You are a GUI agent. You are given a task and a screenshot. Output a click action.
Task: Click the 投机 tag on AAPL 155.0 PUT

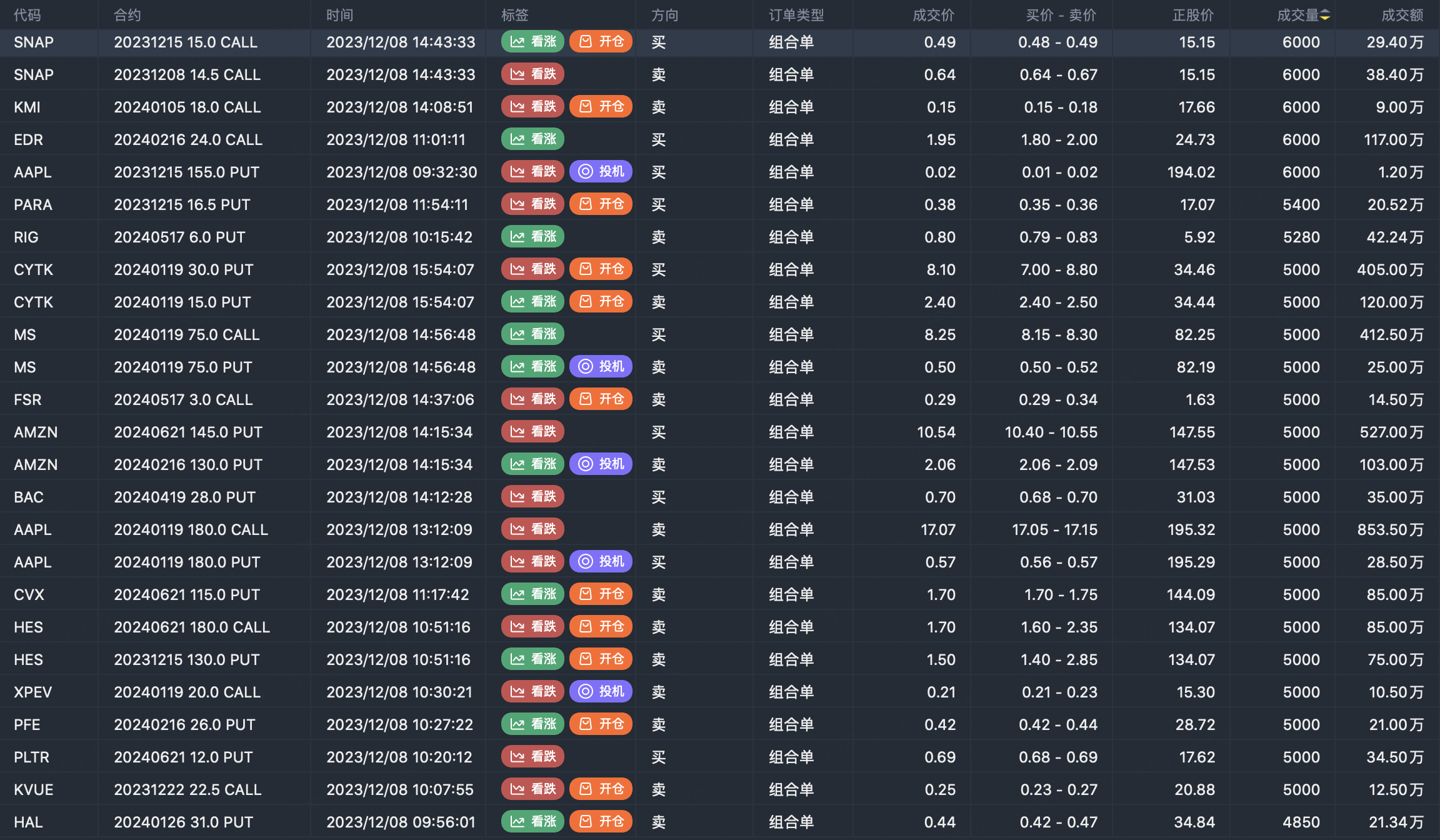pyautogui.click(x=601, y=172)
